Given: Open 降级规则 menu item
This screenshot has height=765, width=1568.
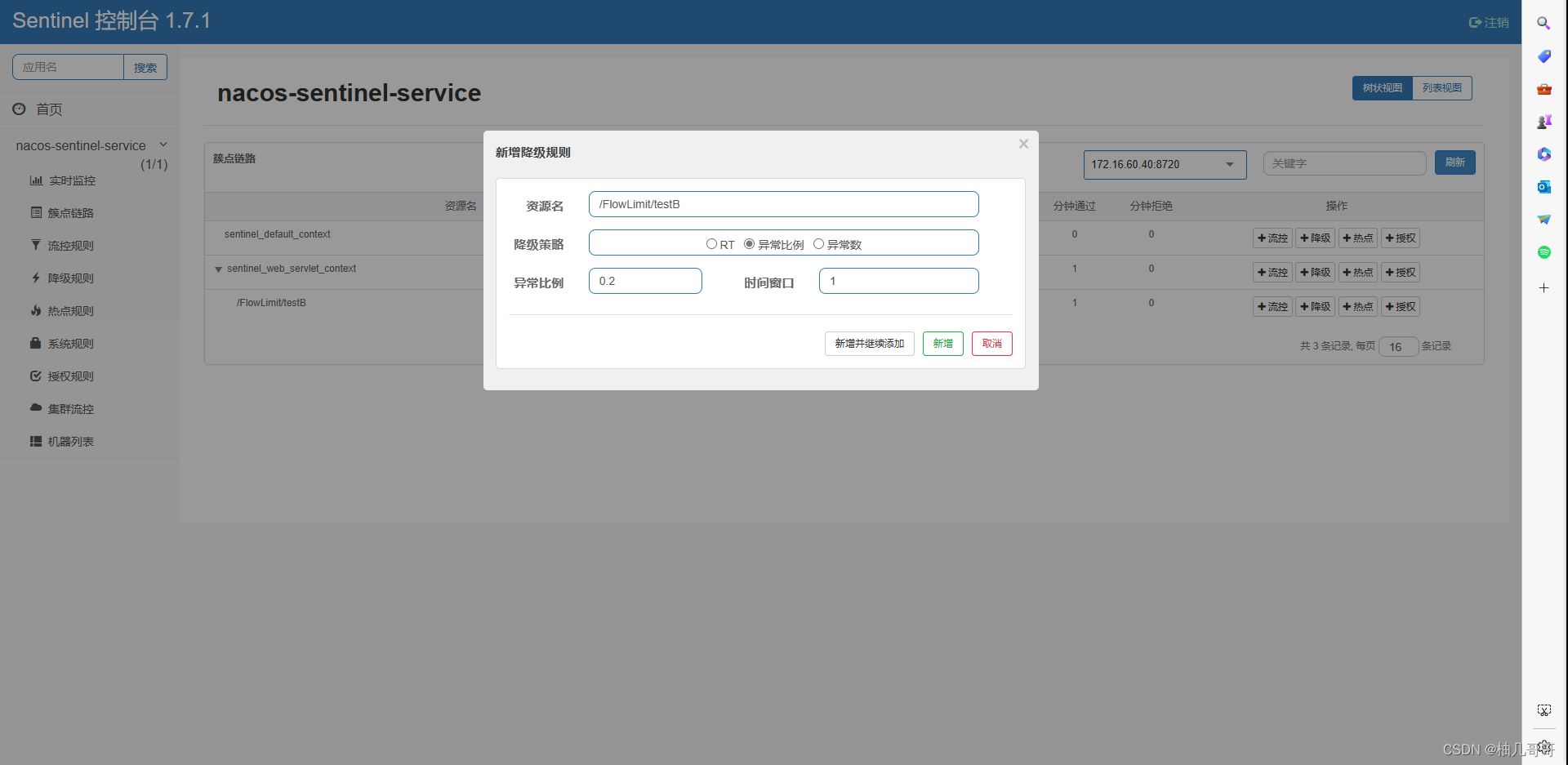Looking at the screenshot, I should (x=70, y=278).
